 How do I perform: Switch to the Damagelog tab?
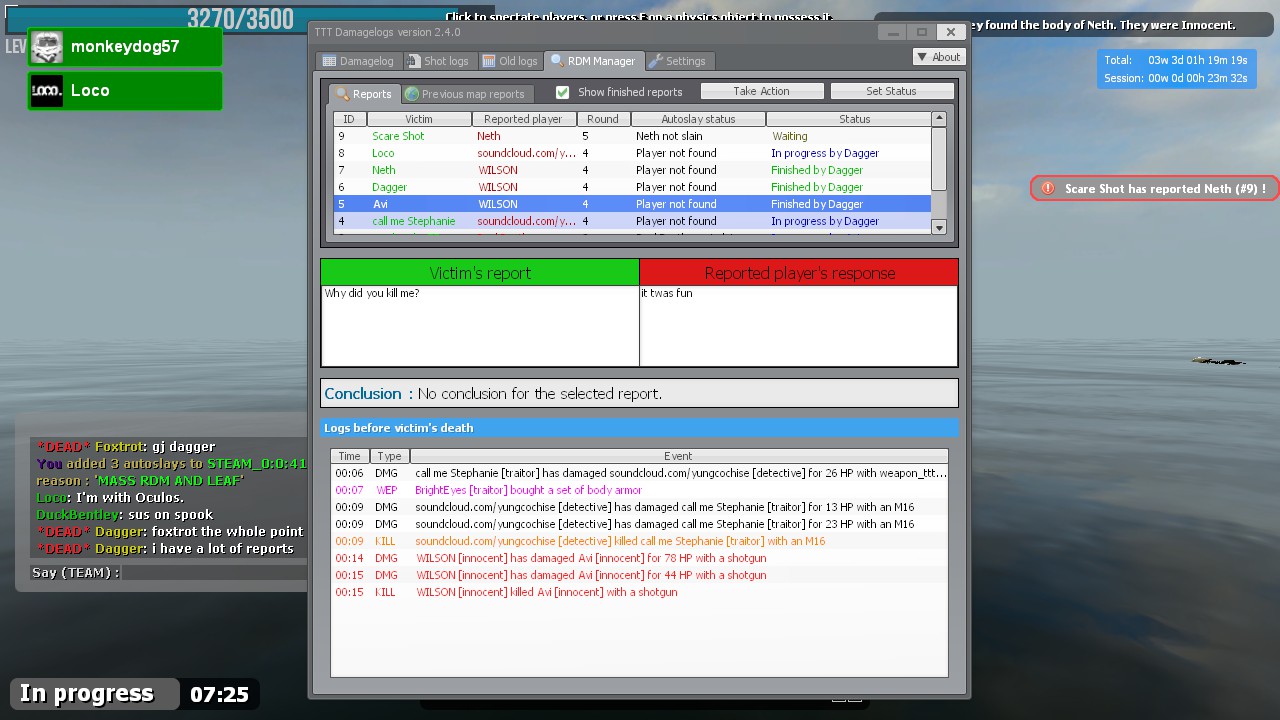[358, 61]
